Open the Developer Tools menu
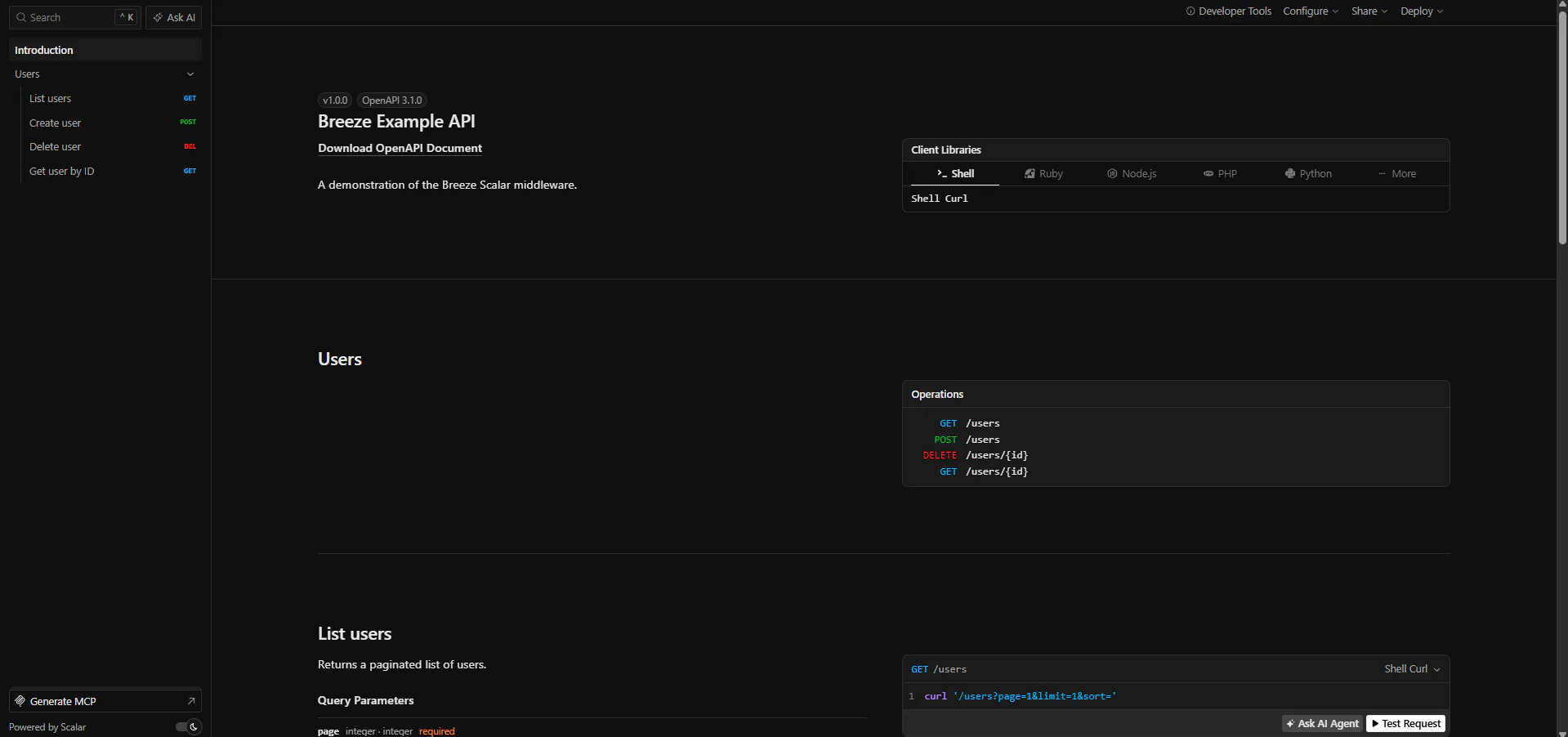This screenshot has height=737, width=1568. coord(1229,11)
